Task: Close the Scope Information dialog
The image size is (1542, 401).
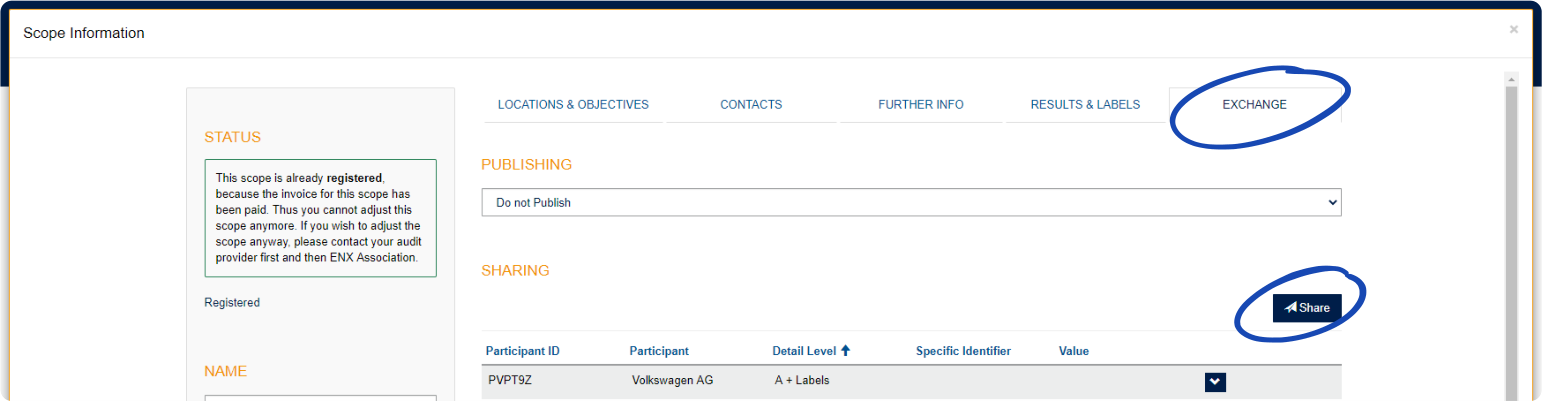Action: coord(1513,30)
